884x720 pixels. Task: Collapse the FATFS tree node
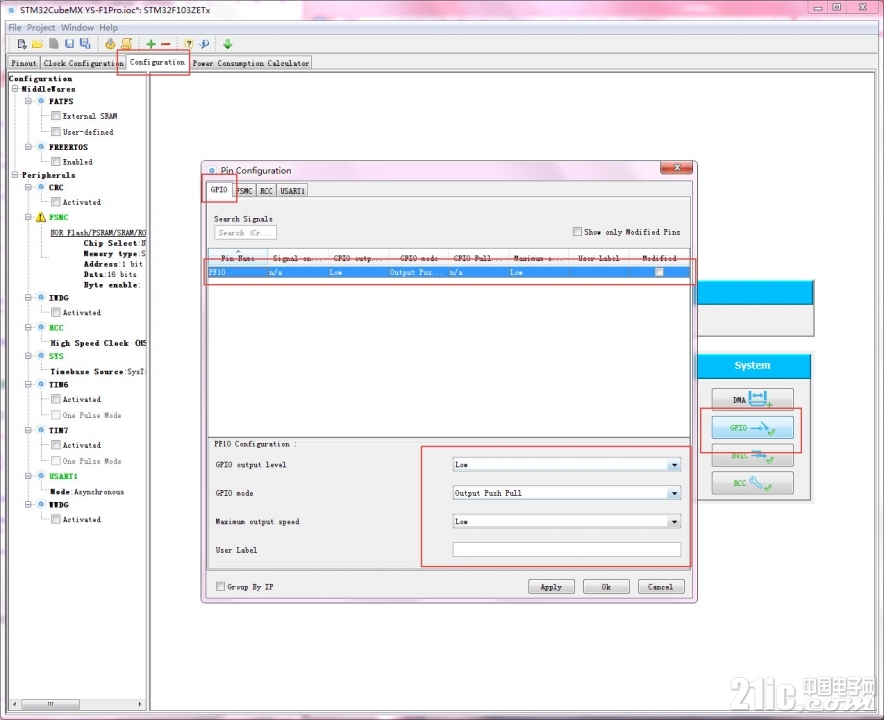(x=28, y=101)
